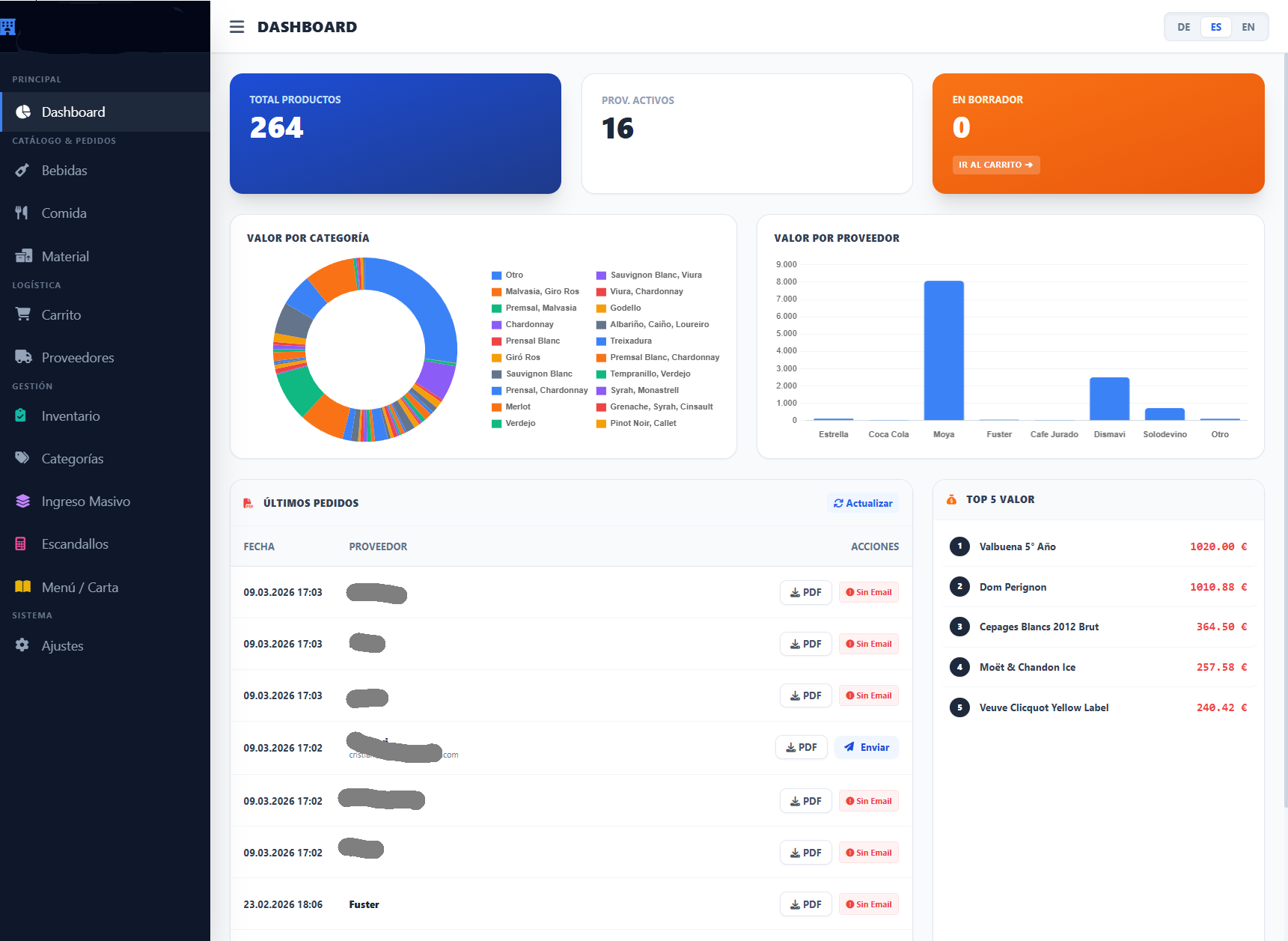Open the Bebidas wine glass icon
The width and height of the screenshot is (1288, 941).
tap(22, 170)
